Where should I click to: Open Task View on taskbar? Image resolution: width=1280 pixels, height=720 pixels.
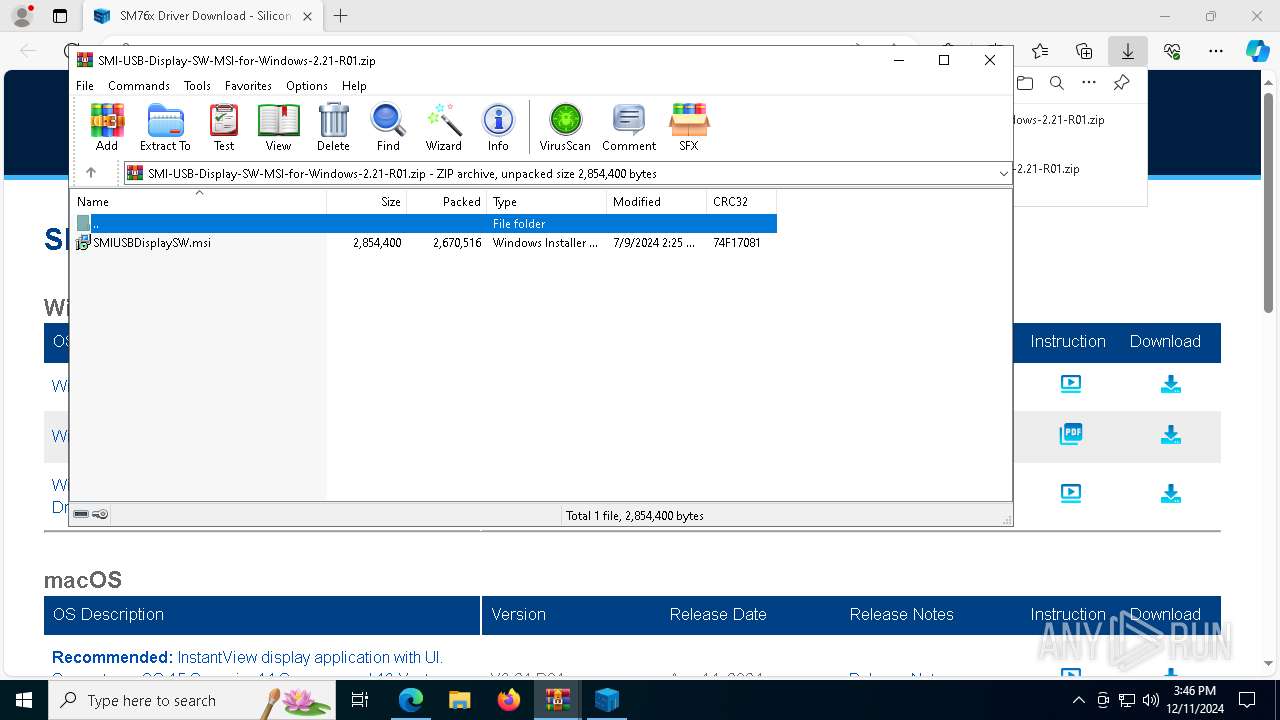pyautogui.click(x=360, y=700)
